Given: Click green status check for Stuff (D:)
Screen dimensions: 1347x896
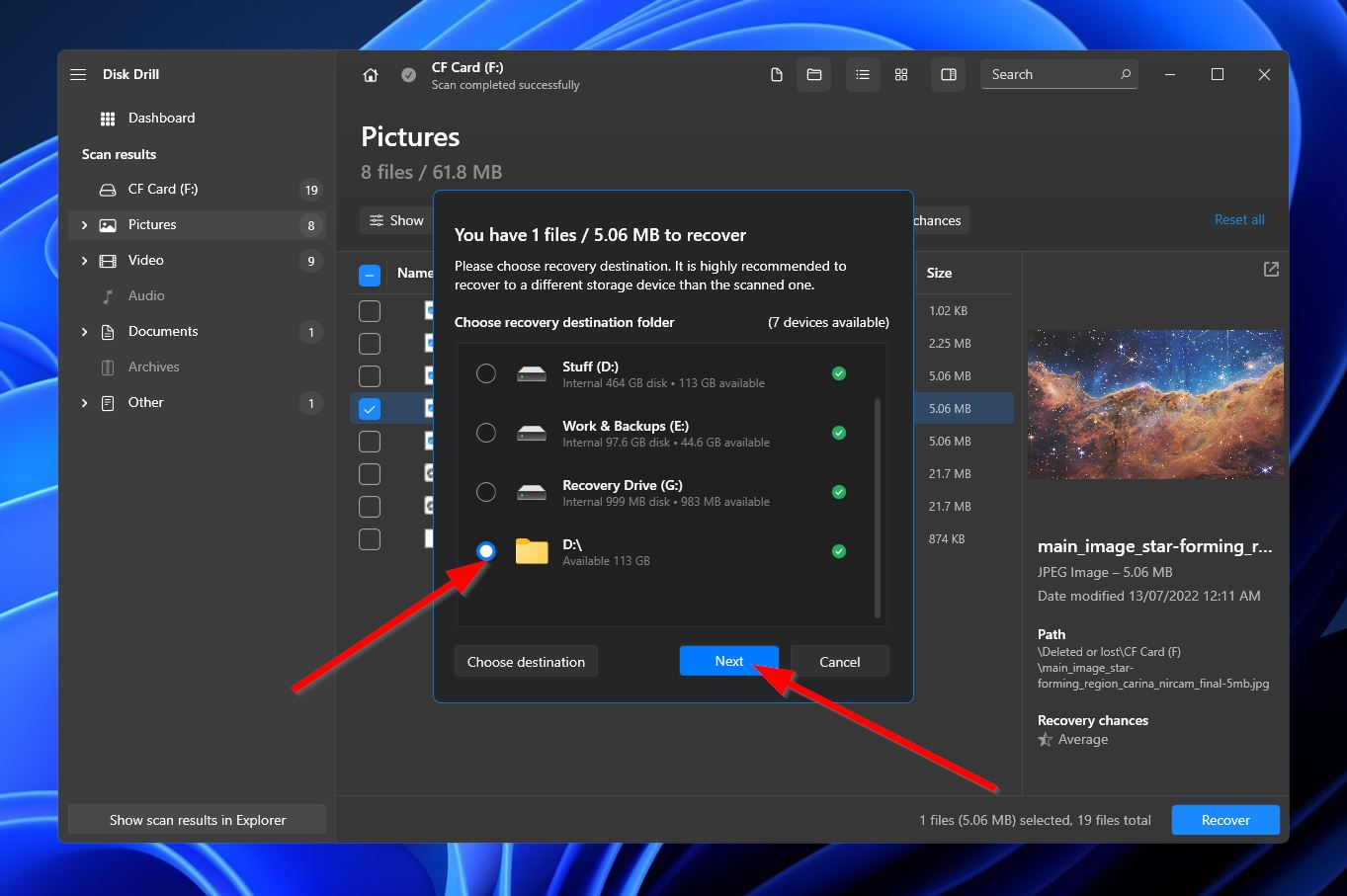Looking at the screenshot, I should pyautogui.click(x=839, y=373).
